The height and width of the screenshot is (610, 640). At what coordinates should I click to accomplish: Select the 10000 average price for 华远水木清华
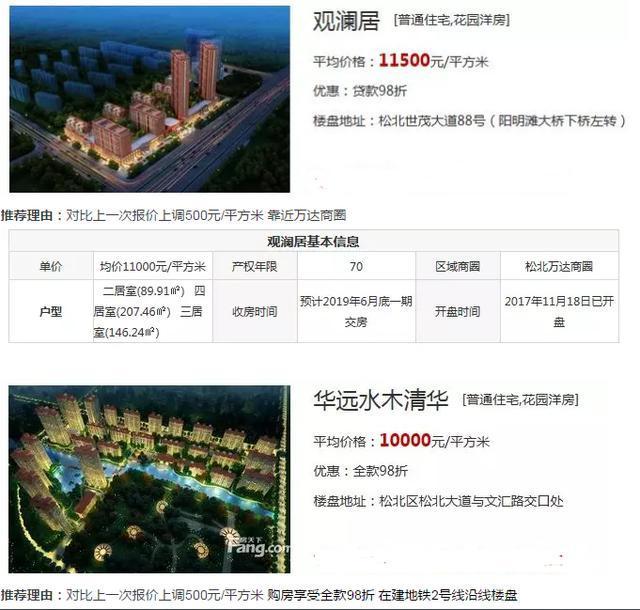[x=405, y=441]
